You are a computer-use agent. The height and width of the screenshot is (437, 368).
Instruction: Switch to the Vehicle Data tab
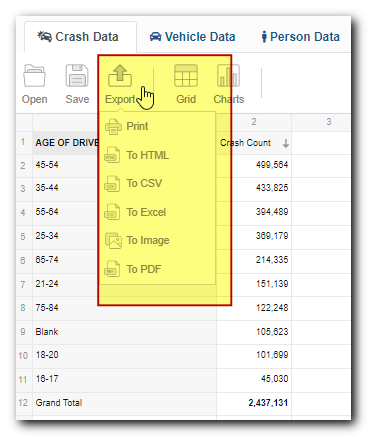pyautogui.click(x=193, y=37)
